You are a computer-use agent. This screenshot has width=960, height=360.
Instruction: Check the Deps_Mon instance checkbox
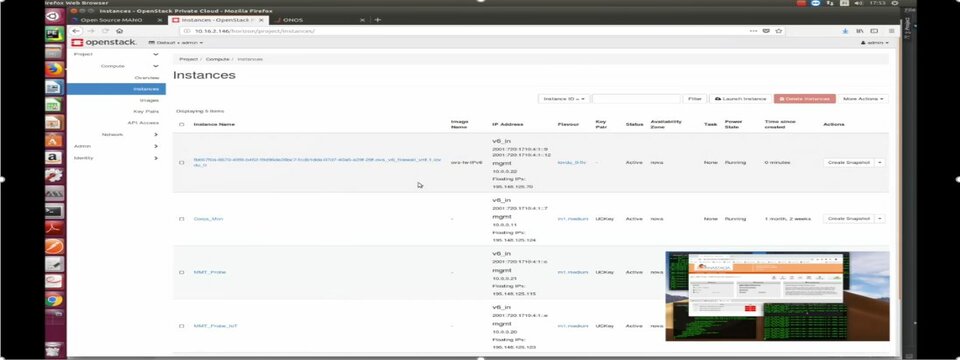pos(181,219)
